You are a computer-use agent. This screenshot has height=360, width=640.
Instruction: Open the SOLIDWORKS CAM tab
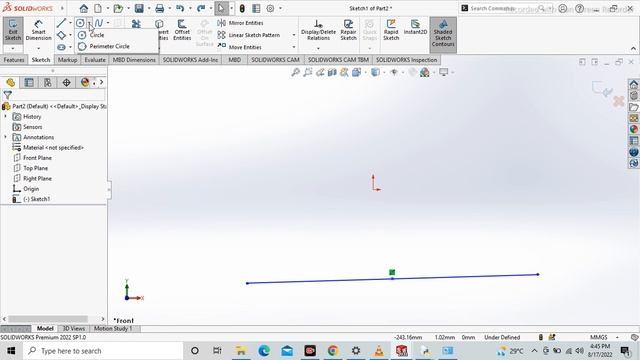[x=275, y=60]
